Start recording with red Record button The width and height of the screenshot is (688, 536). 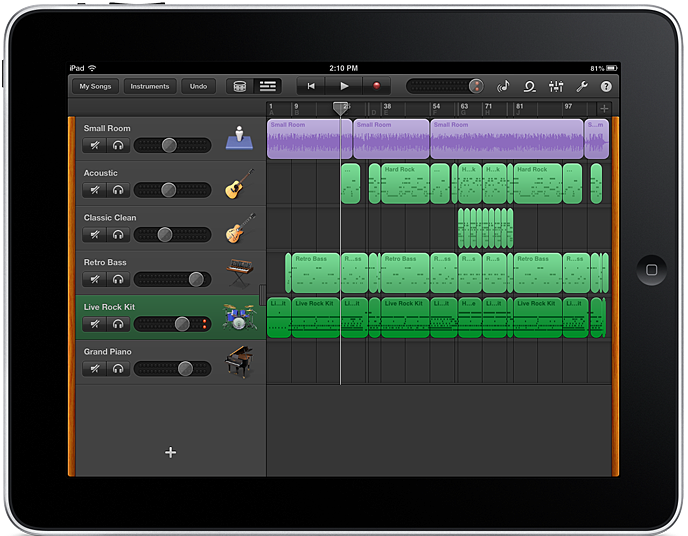[x=376, y=86]
